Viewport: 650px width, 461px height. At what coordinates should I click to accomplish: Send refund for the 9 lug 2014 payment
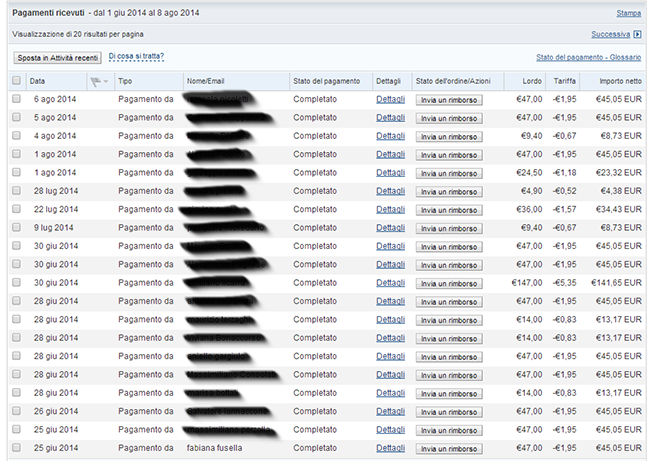(x=449, y=228)
